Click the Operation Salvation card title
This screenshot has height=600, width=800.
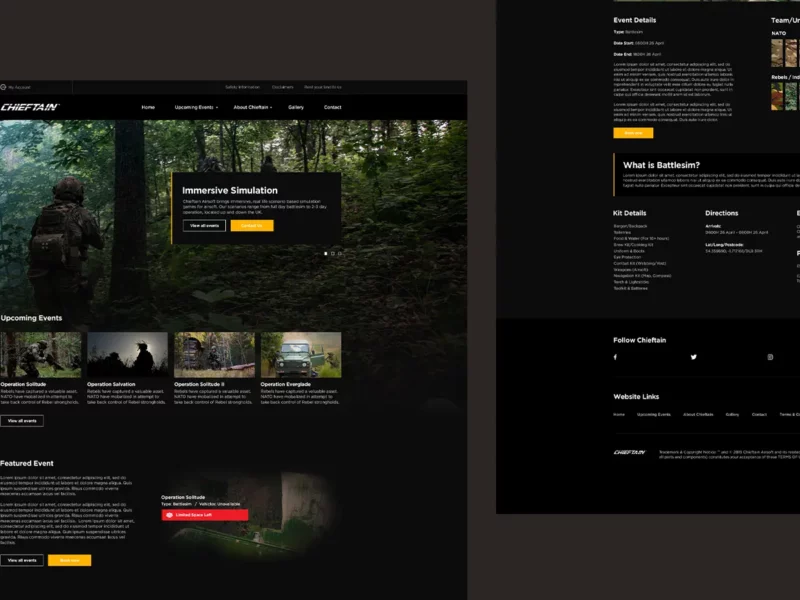[x=111, y=384]
